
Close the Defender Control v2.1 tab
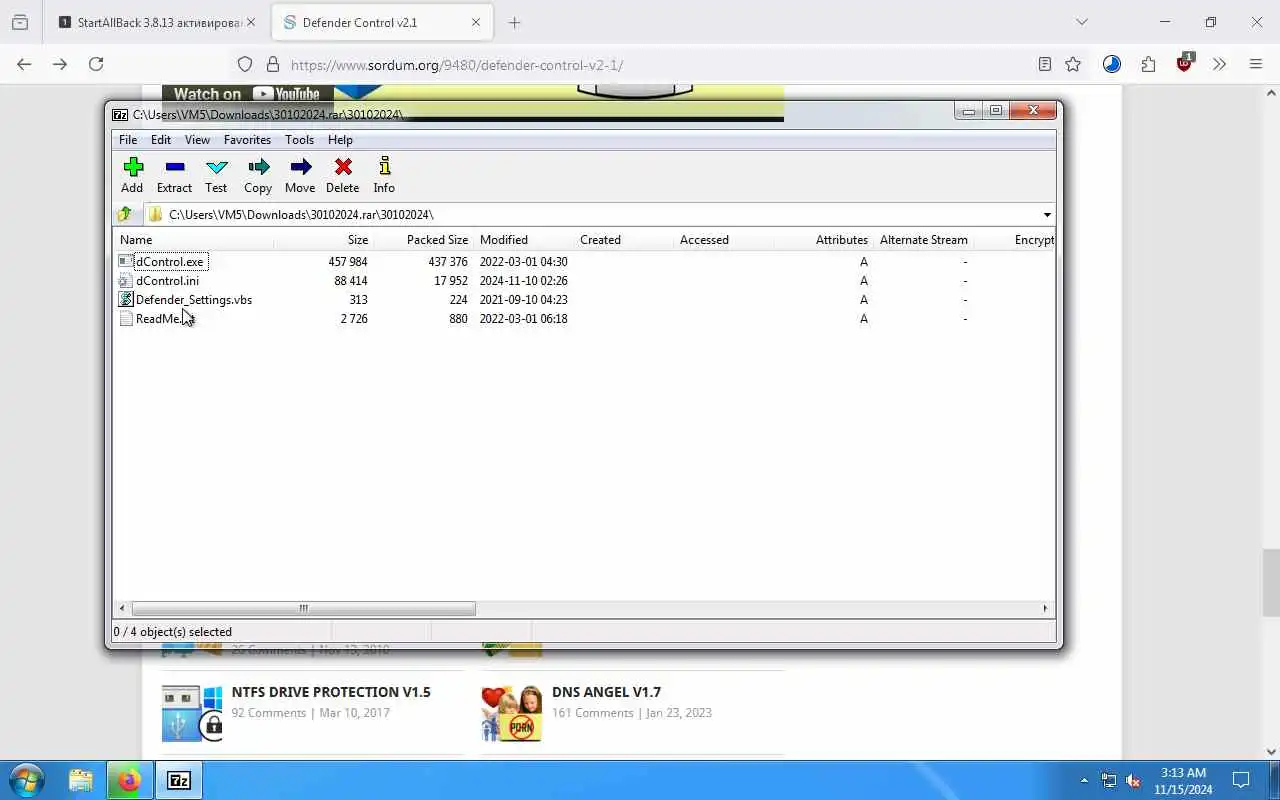[x=476, y=22]
